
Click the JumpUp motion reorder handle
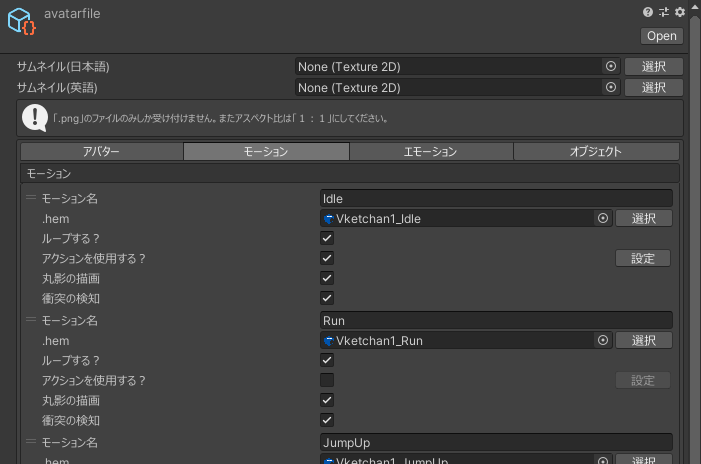pos(31,441)
